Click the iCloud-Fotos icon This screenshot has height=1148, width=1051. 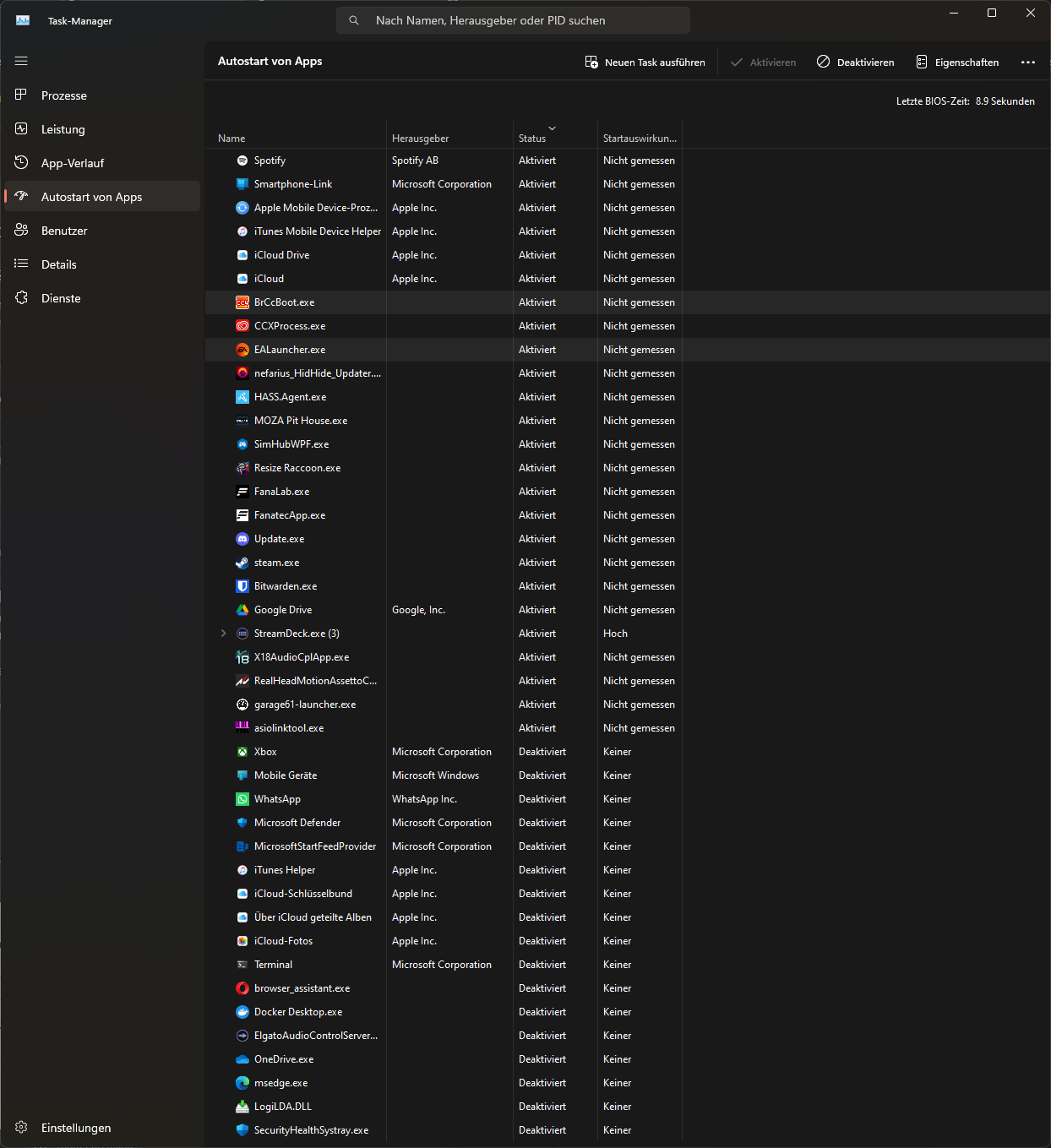click(x=242, y=941)
